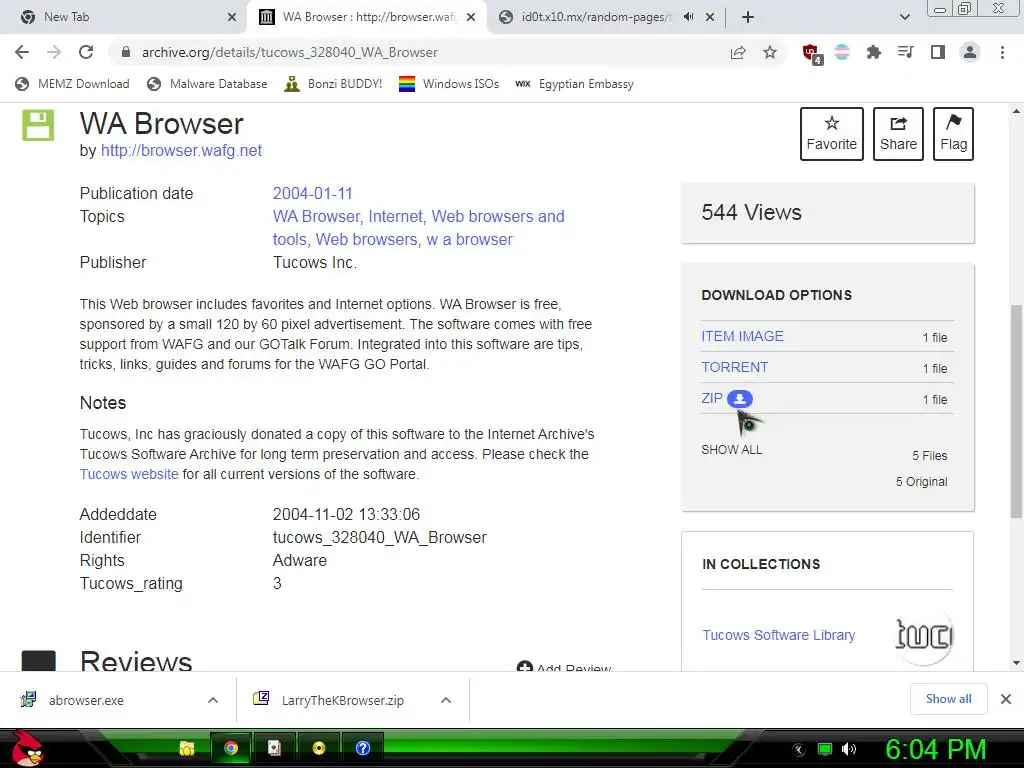Open the striped flag extension icon
This screenshot has width=1024, height=768.
(842, 52)
